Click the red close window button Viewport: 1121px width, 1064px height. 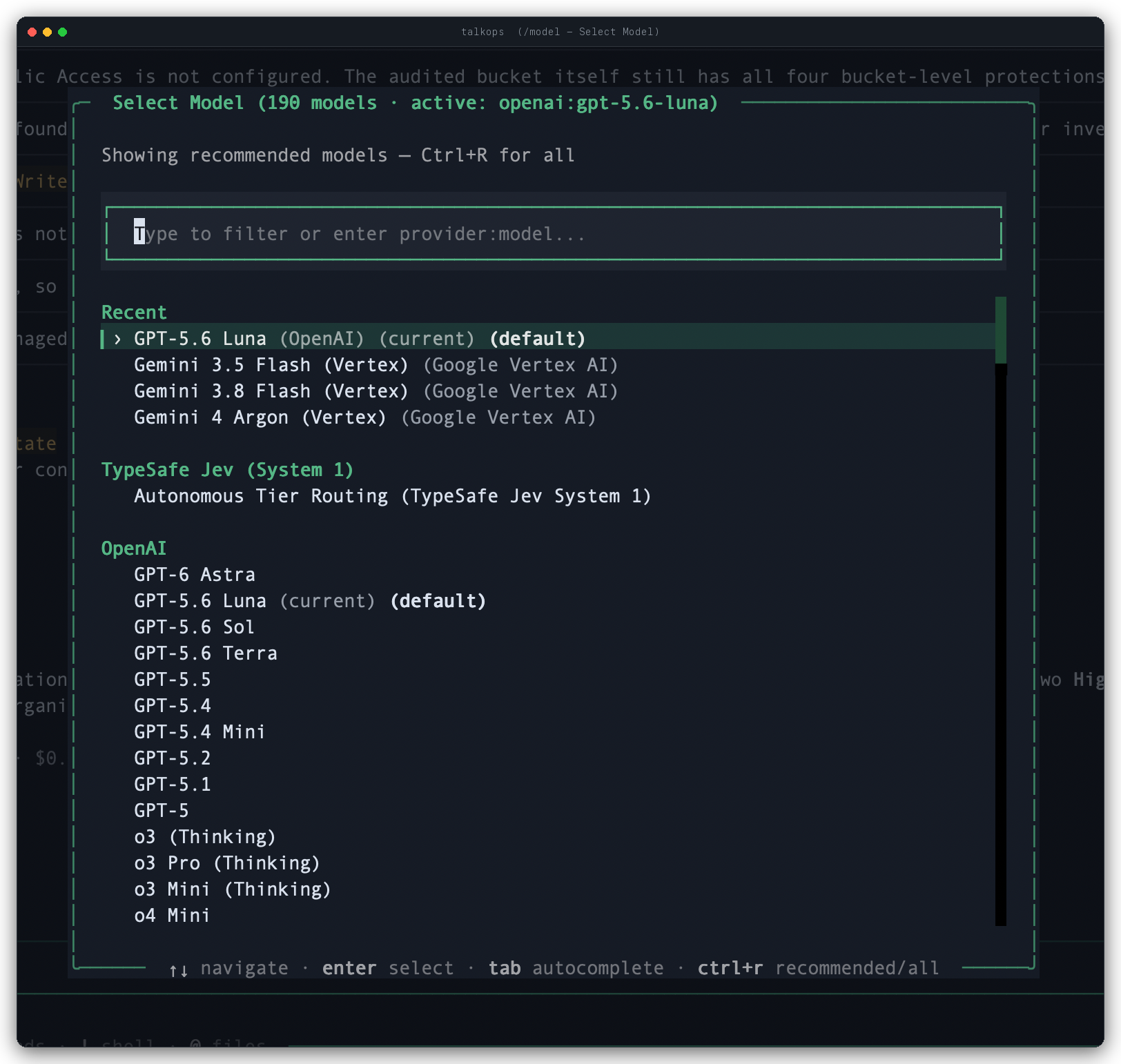coord(32,32)
